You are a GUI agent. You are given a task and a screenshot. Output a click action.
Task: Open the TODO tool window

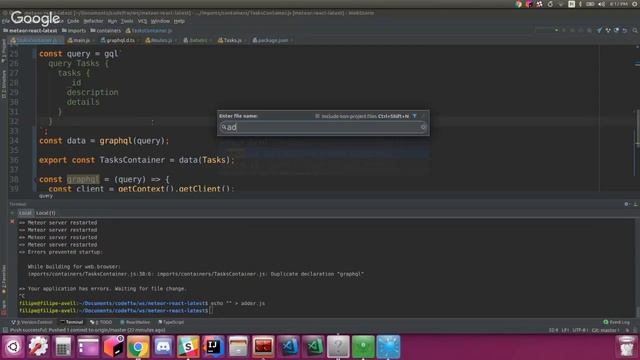coord(101,322)
